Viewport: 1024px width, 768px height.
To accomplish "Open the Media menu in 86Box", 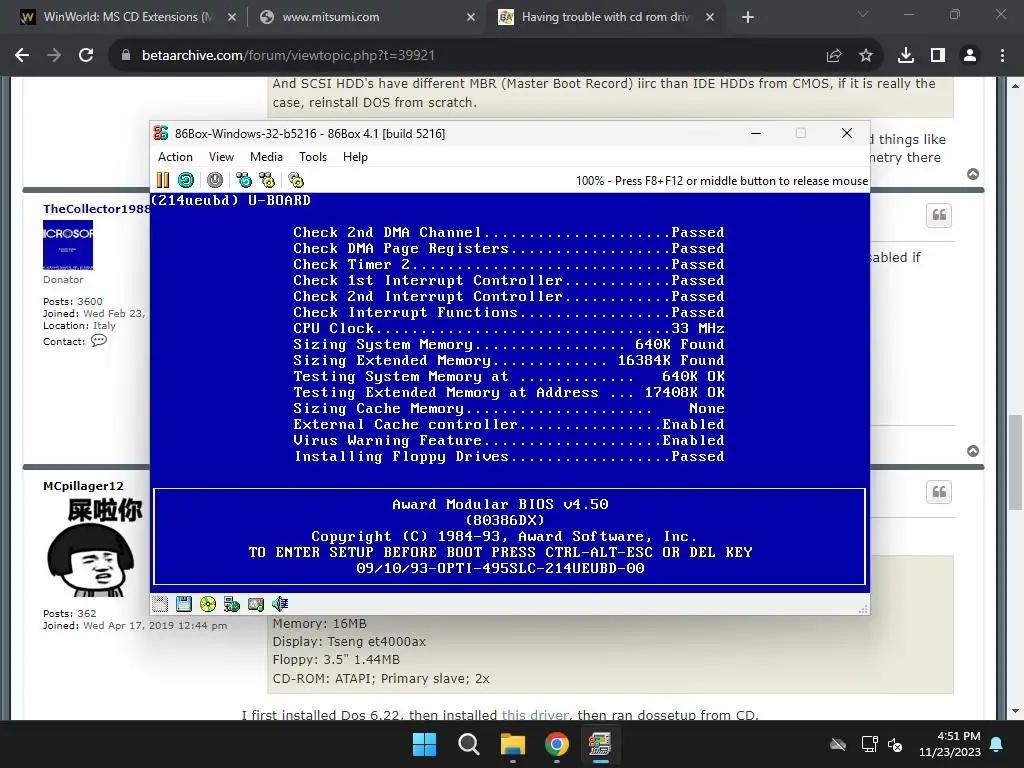I will click(266, 157).
